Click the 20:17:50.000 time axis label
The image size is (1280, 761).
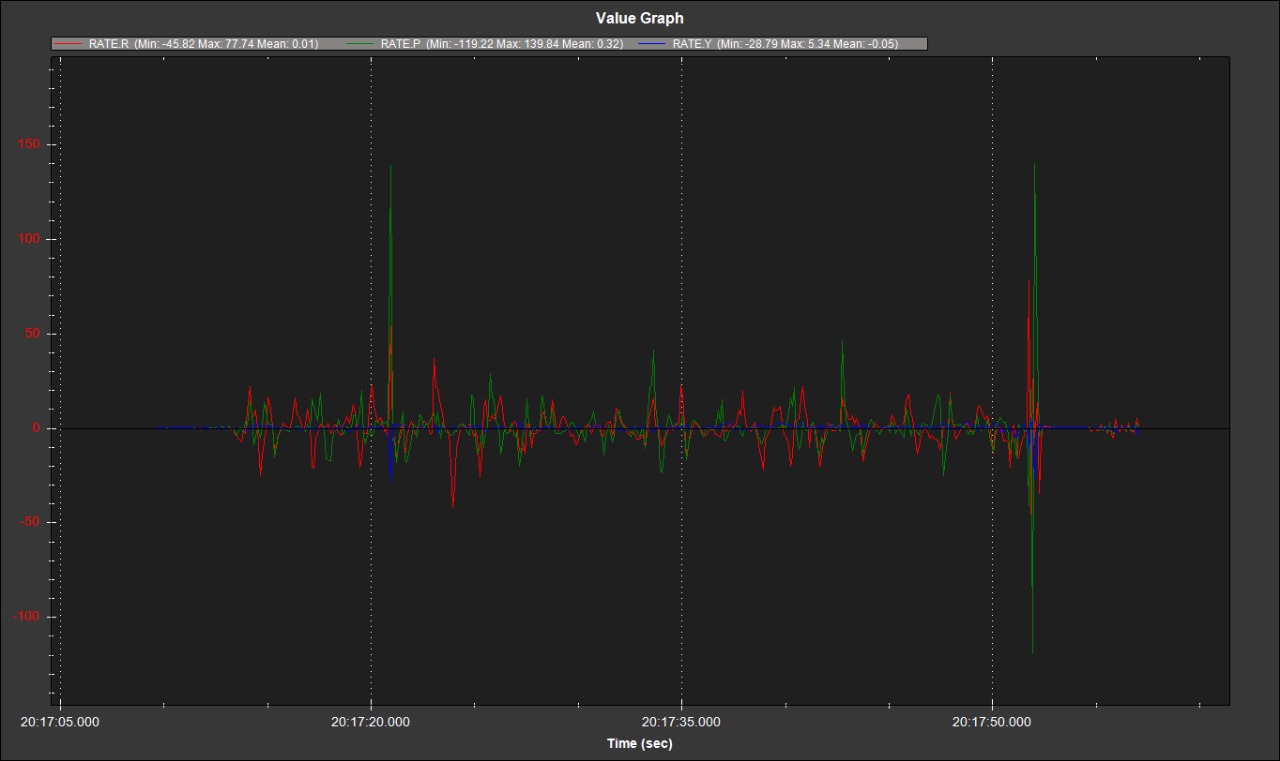pyautogui.click(x=992, y=722)
